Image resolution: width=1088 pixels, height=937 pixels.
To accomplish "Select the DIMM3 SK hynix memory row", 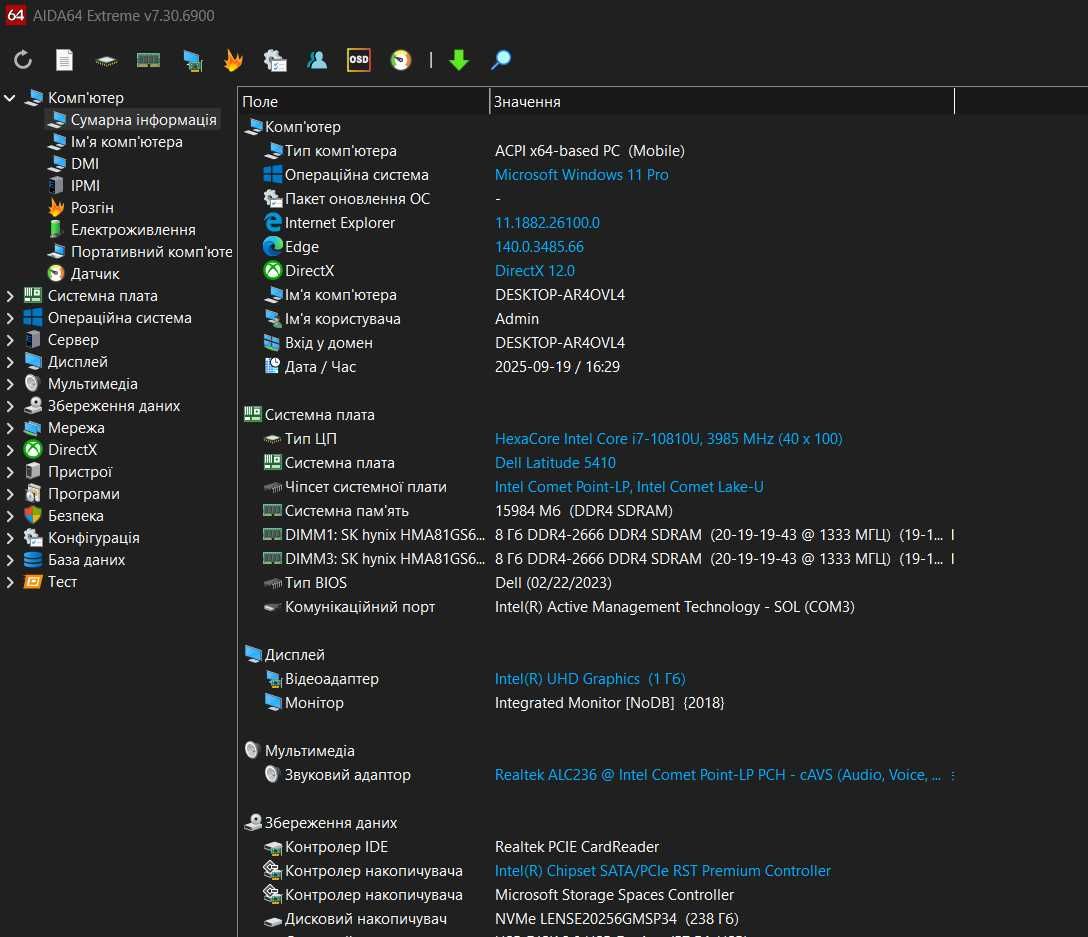I will 597,559.
